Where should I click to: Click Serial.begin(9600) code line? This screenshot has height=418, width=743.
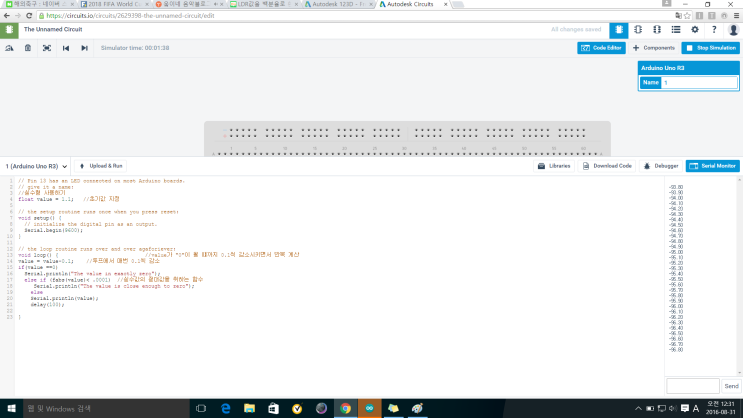click(x=54, y=230)
